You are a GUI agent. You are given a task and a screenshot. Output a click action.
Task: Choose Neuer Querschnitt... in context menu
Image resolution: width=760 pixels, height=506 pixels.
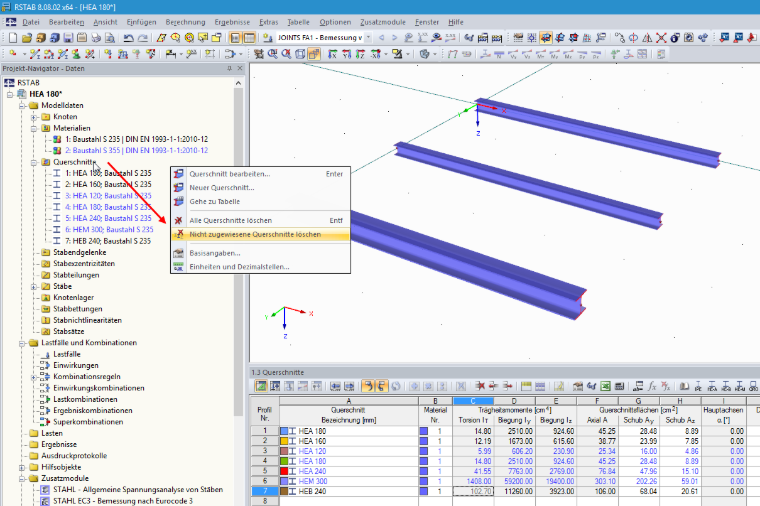click(260, 188)
